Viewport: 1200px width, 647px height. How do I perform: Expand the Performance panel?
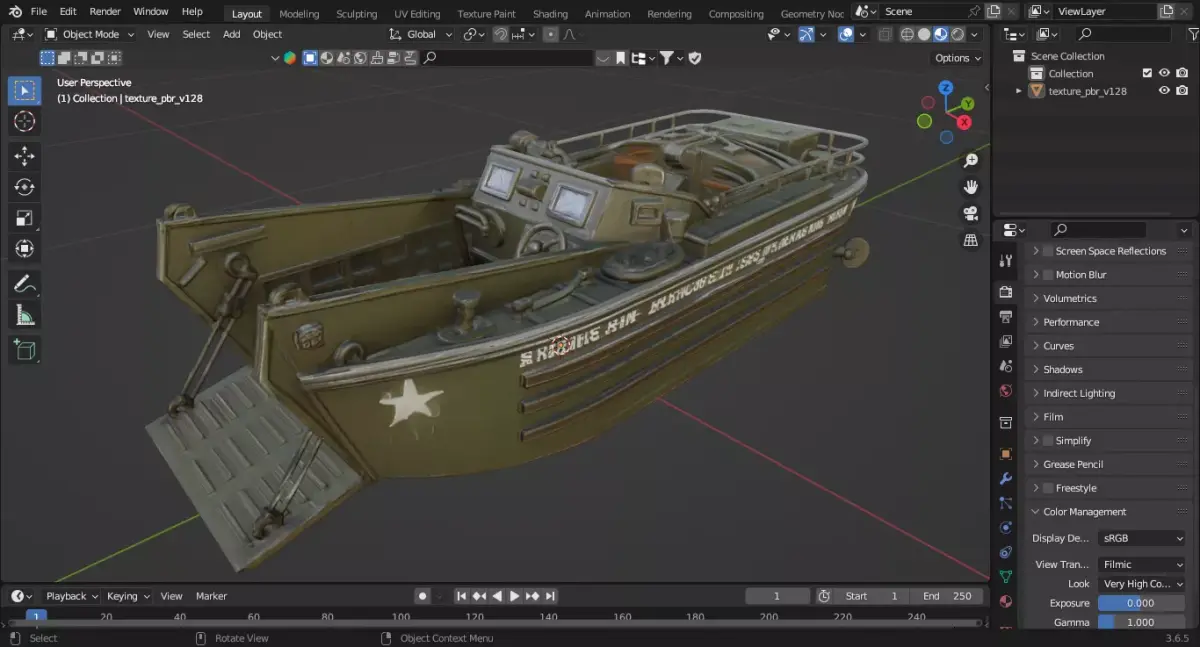pyautogui.click(x=1109, y=322)
